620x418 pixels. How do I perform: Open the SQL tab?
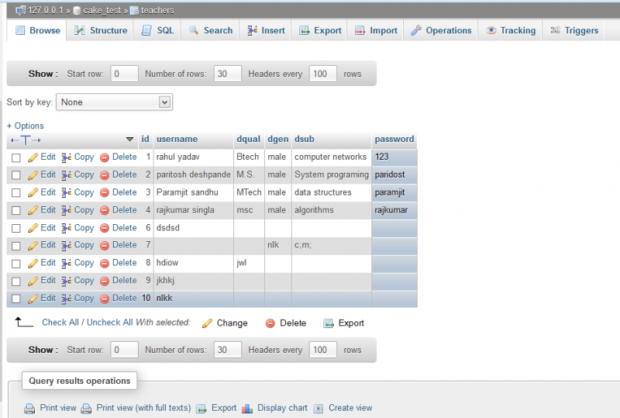(x=157, y=31)
